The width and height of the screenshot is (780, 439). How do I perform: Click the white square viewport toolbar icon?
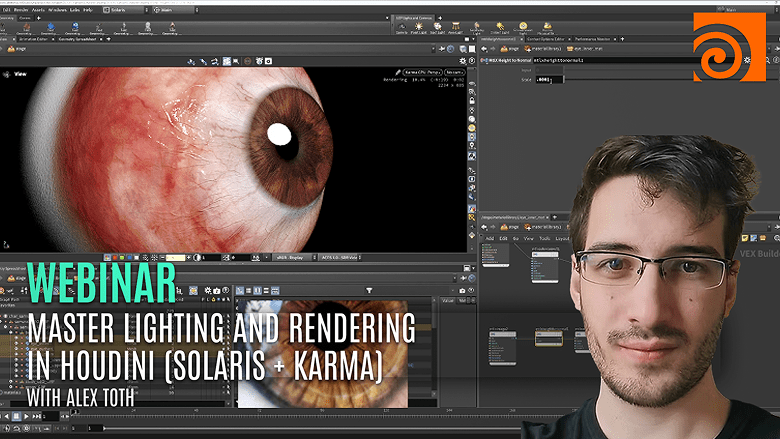(472, 49)
